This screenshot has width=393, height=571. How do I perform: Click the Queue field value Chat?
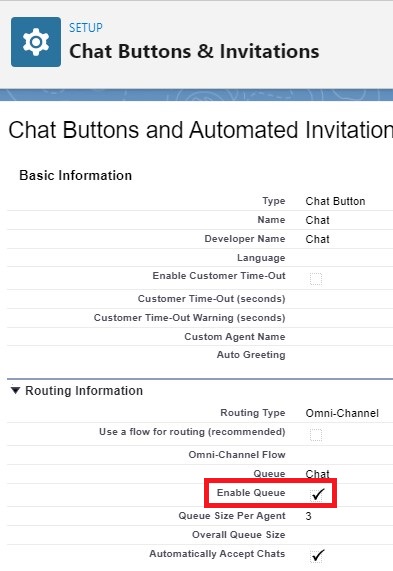(x=317, y=474)
